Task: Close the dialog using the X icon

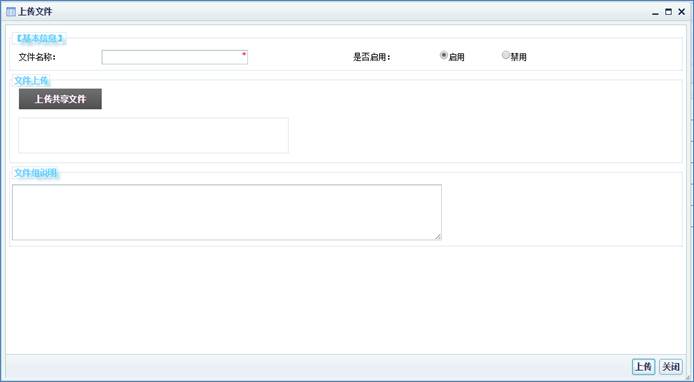Action: [682, 12]
